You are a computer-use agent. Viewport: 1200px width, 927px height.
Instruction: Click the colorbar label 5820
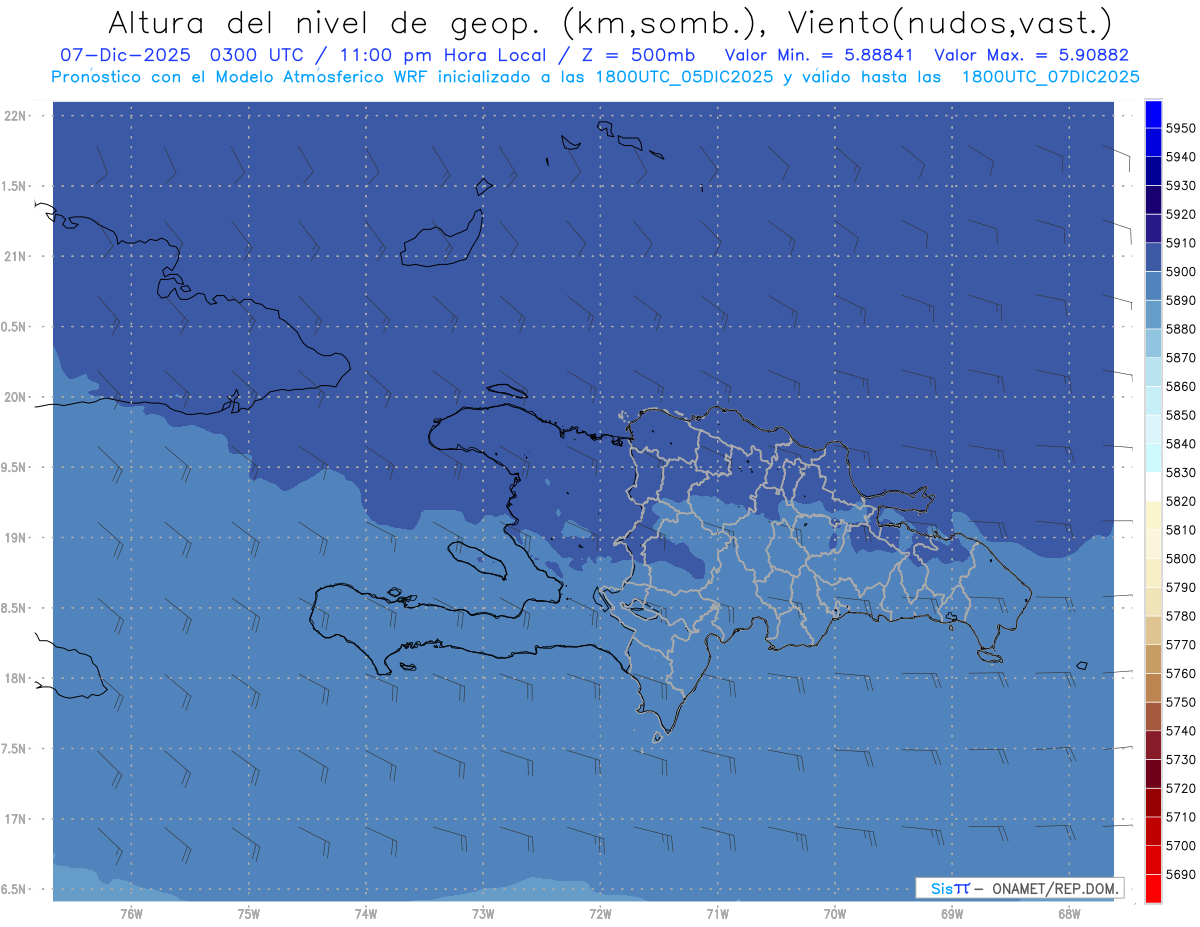tap(1180, 501)
